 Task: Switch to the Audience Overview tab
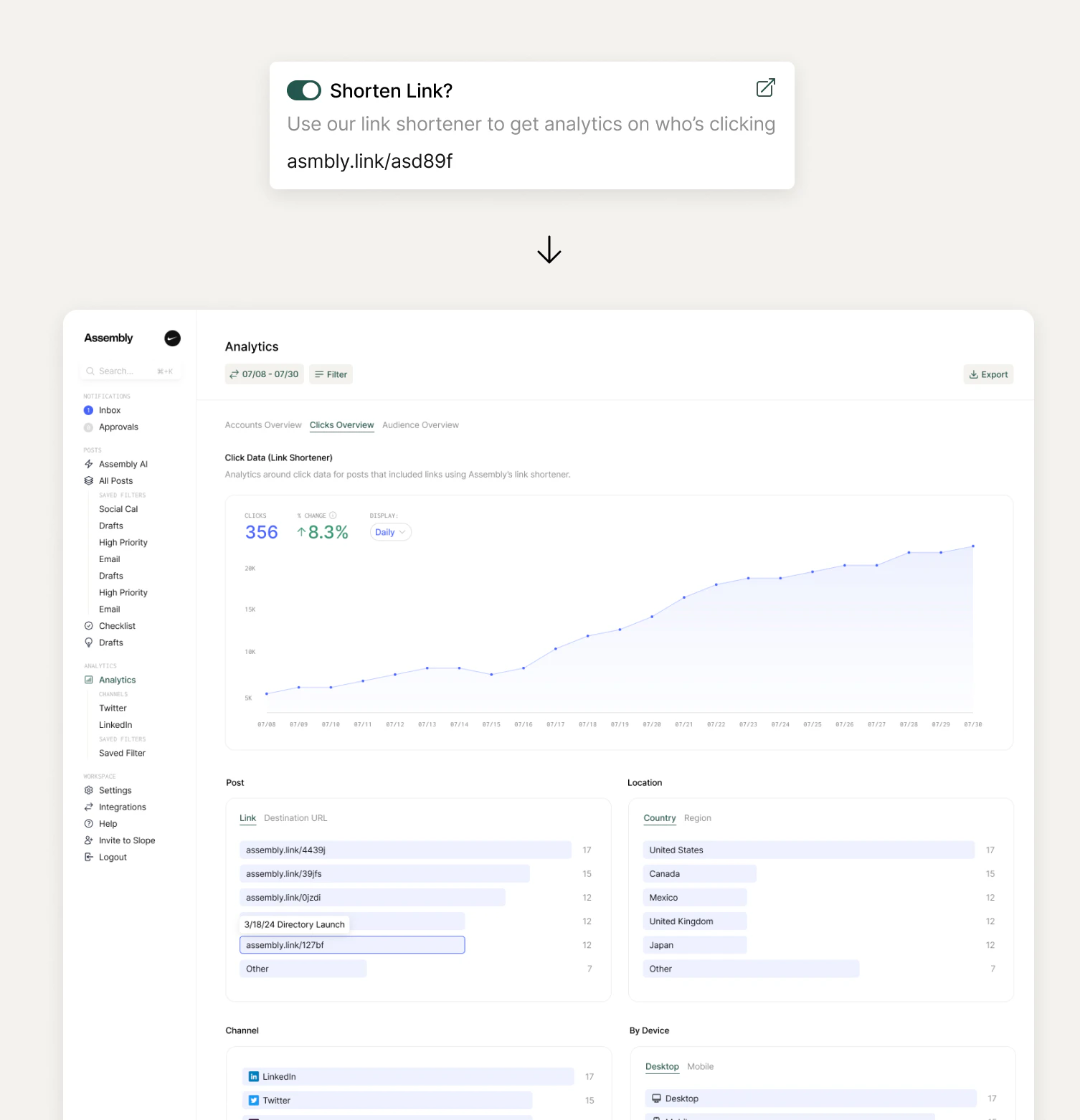[420, 424]
